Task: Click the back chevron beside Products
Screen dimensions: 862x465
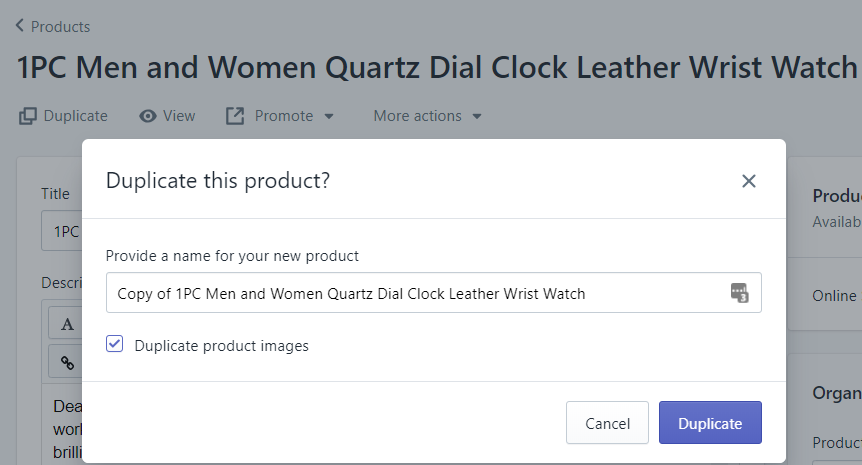Action: point(20,26)
